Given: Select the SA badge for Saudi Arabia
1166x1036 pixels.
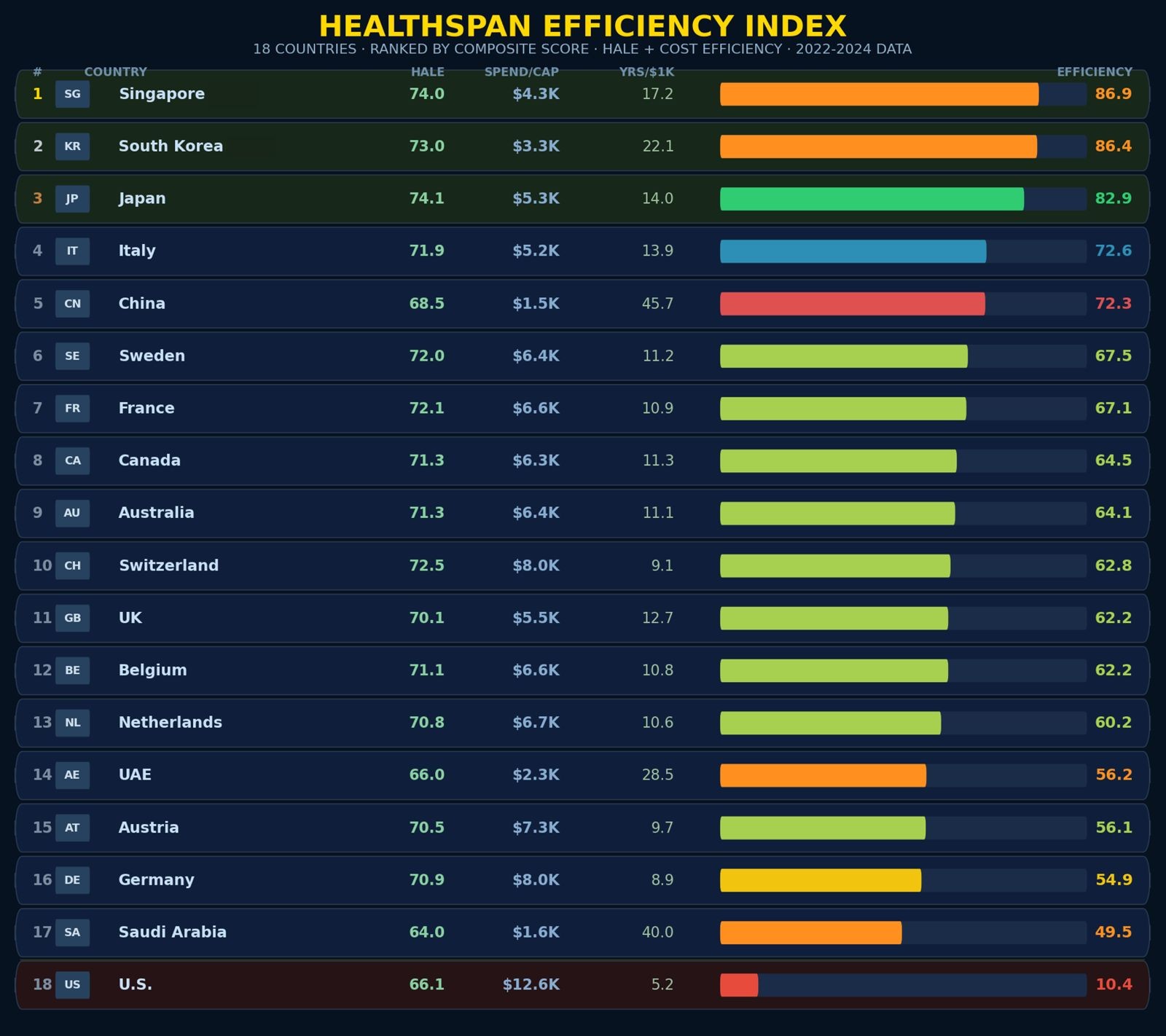Looking at the screenshot, I should point(72,933).
